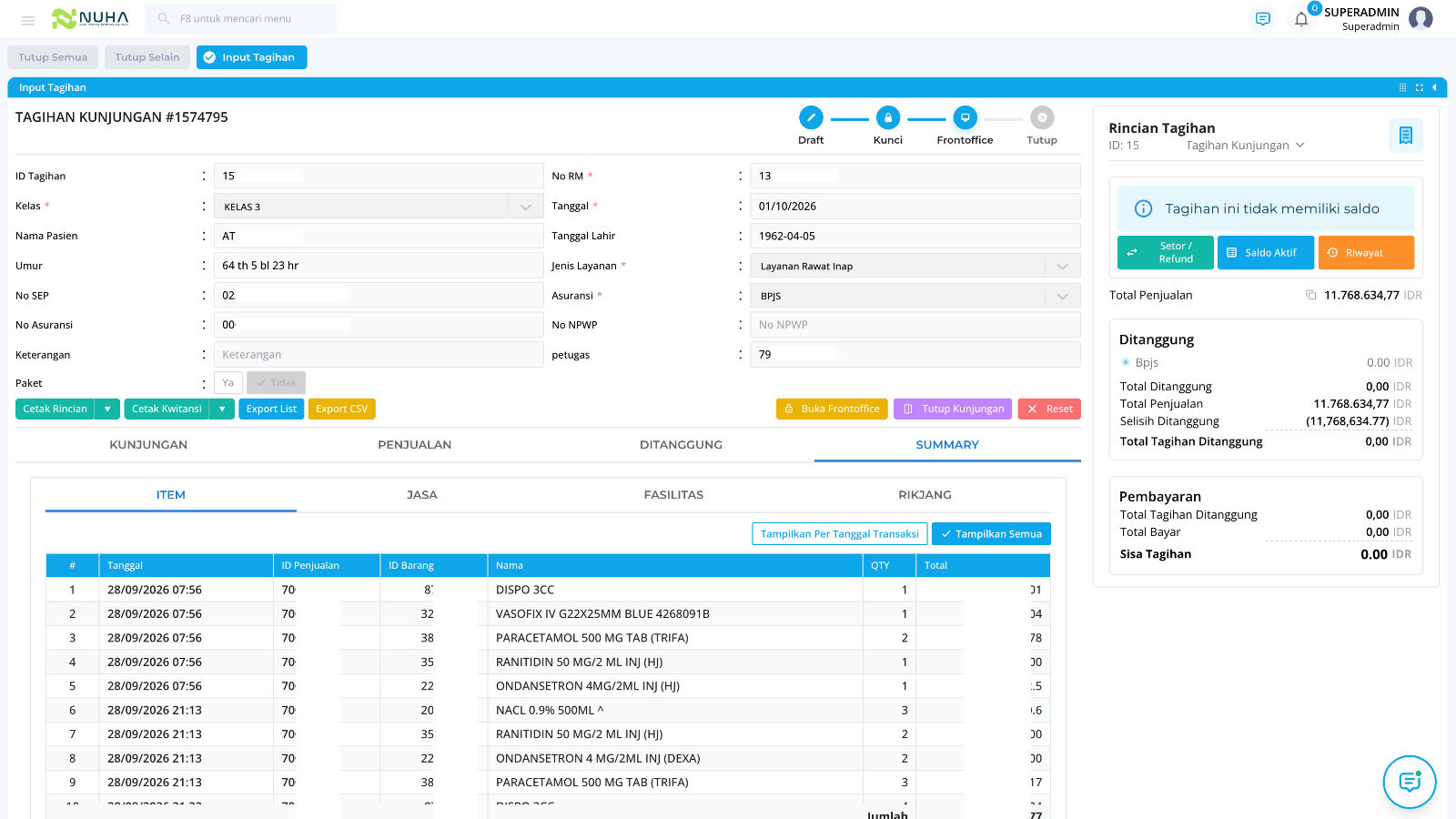This screenshot has height=819, width=1456.
Task: Click the Buka Frontoffice button
Action: pyautogui.click(x=833, y=409)
